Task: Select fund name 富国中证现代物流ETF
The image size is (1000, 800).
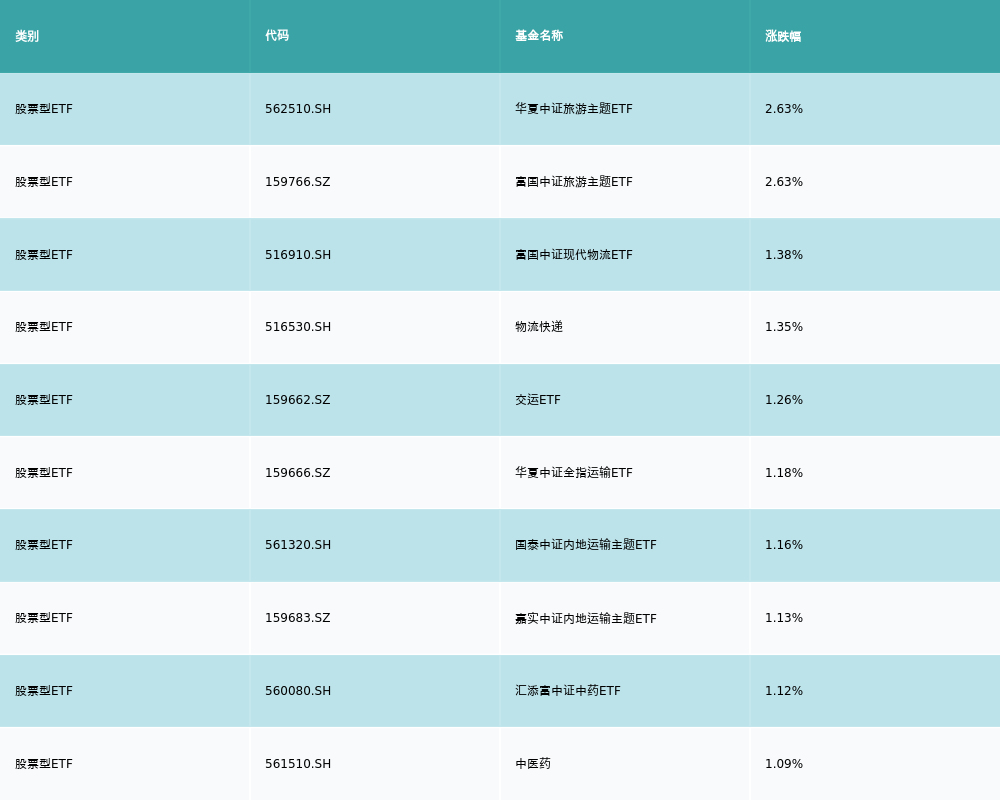Action: [574, 255]
